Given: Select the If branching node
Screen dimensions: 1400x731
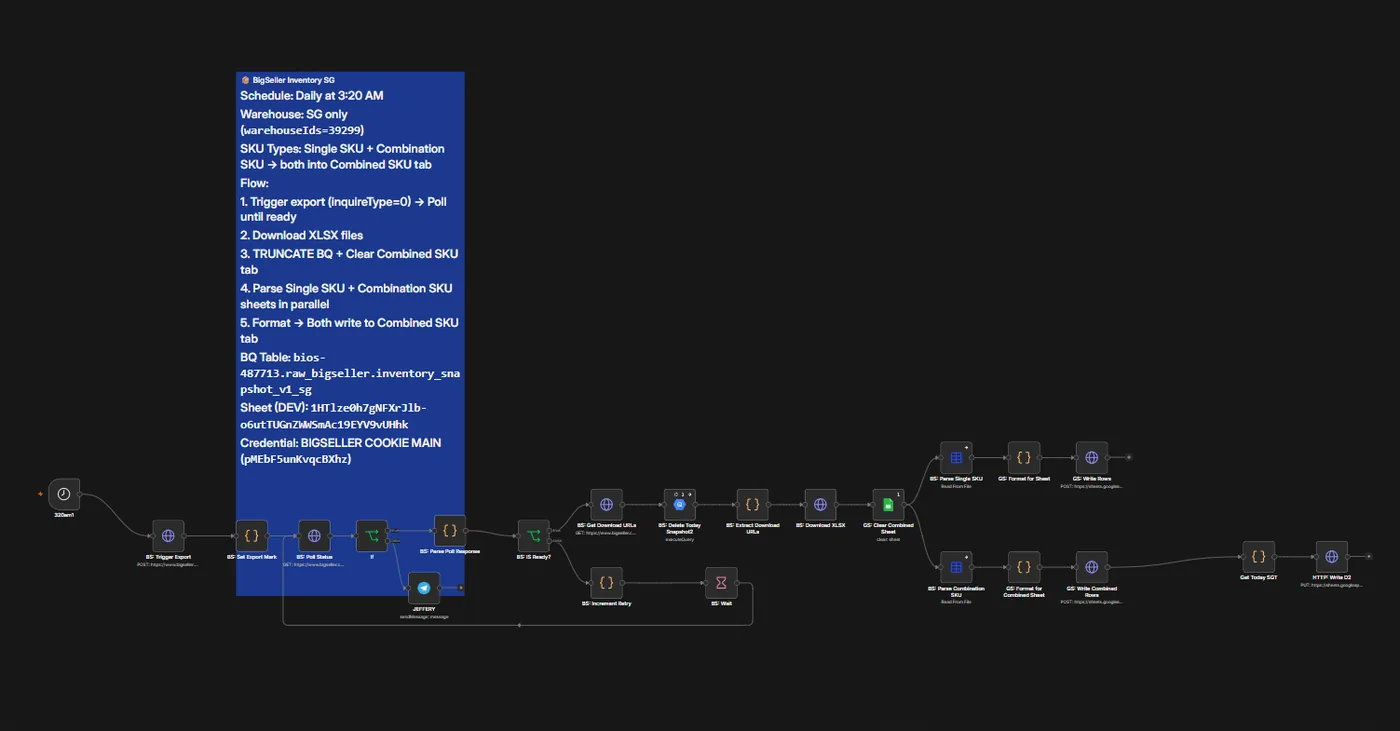Looking at the screenshot, I should click(x=372, y=536).
